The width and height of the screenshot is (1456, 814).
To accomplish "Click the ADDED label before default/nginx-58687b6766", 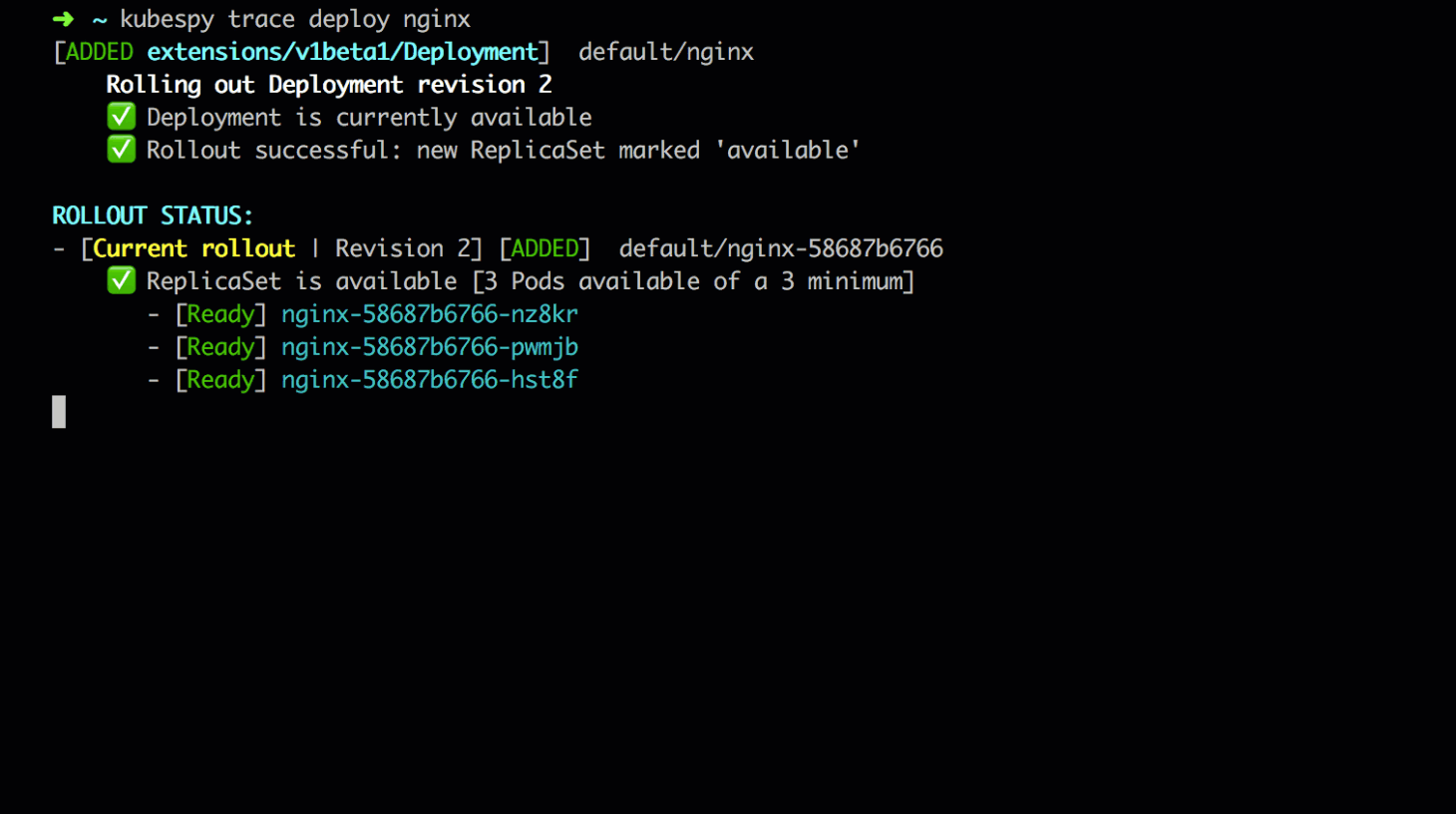I will (x=545, y=248).
